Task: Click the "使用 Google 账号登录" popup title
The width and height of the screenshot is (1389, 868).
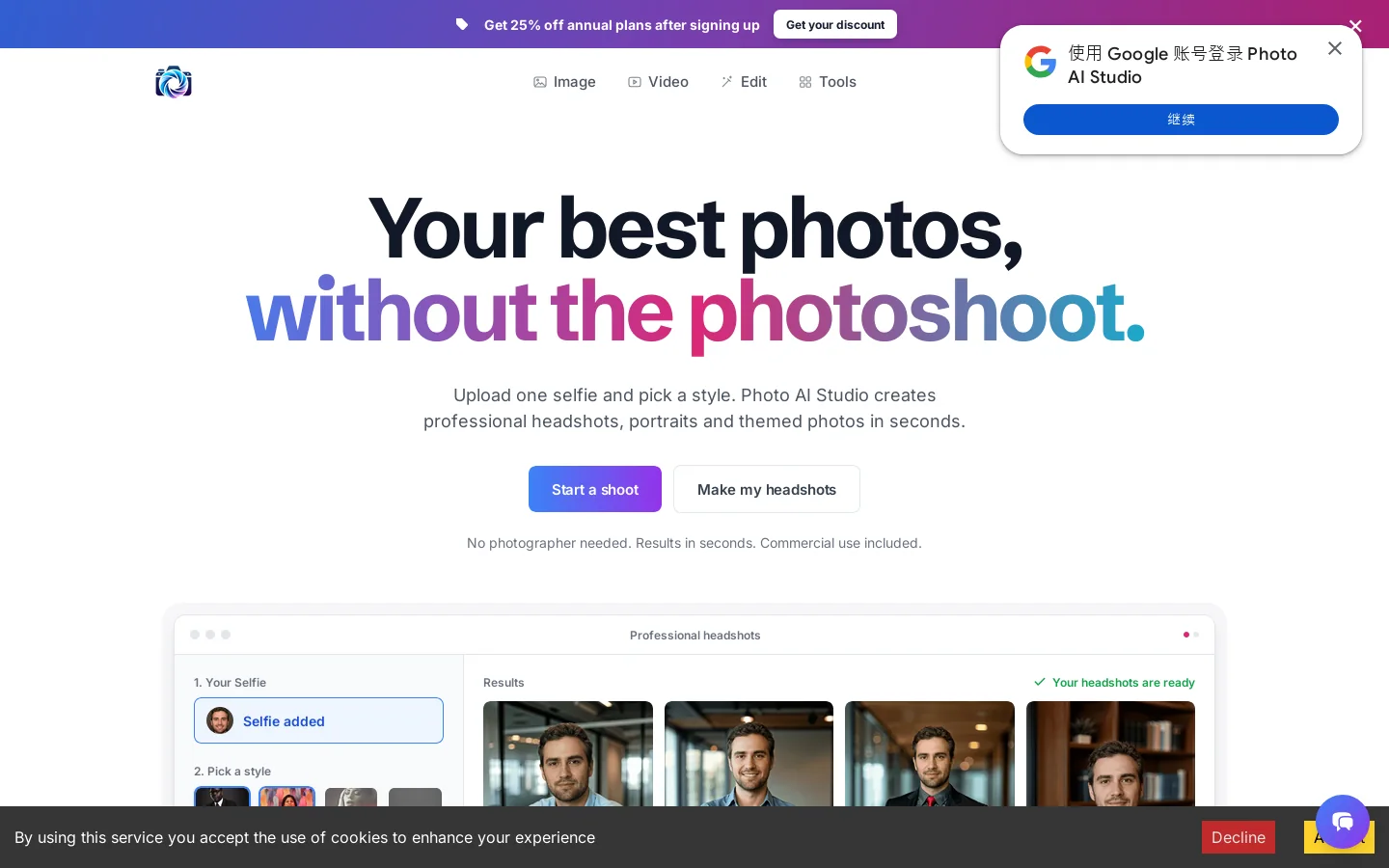Action: pyautogui.click(x=1183, y=66)
